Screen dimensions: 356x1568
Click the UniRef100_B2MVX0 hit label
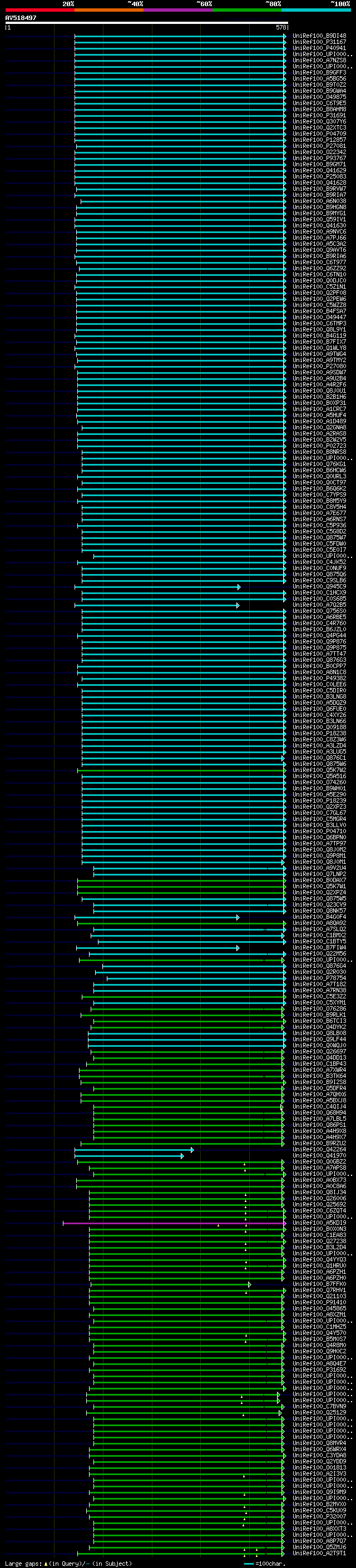coord(319,1504)
